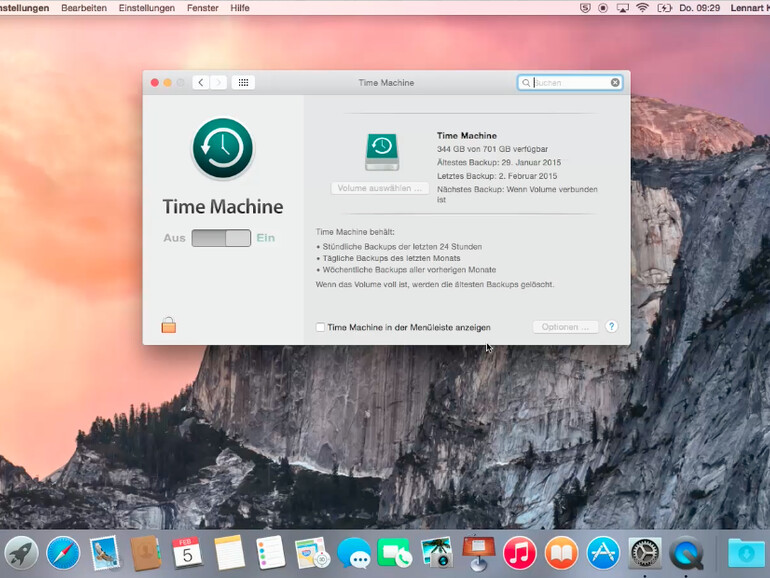Open Maps from the dock
The width and height of the screenshot is (770, 578).
(312, 553)
